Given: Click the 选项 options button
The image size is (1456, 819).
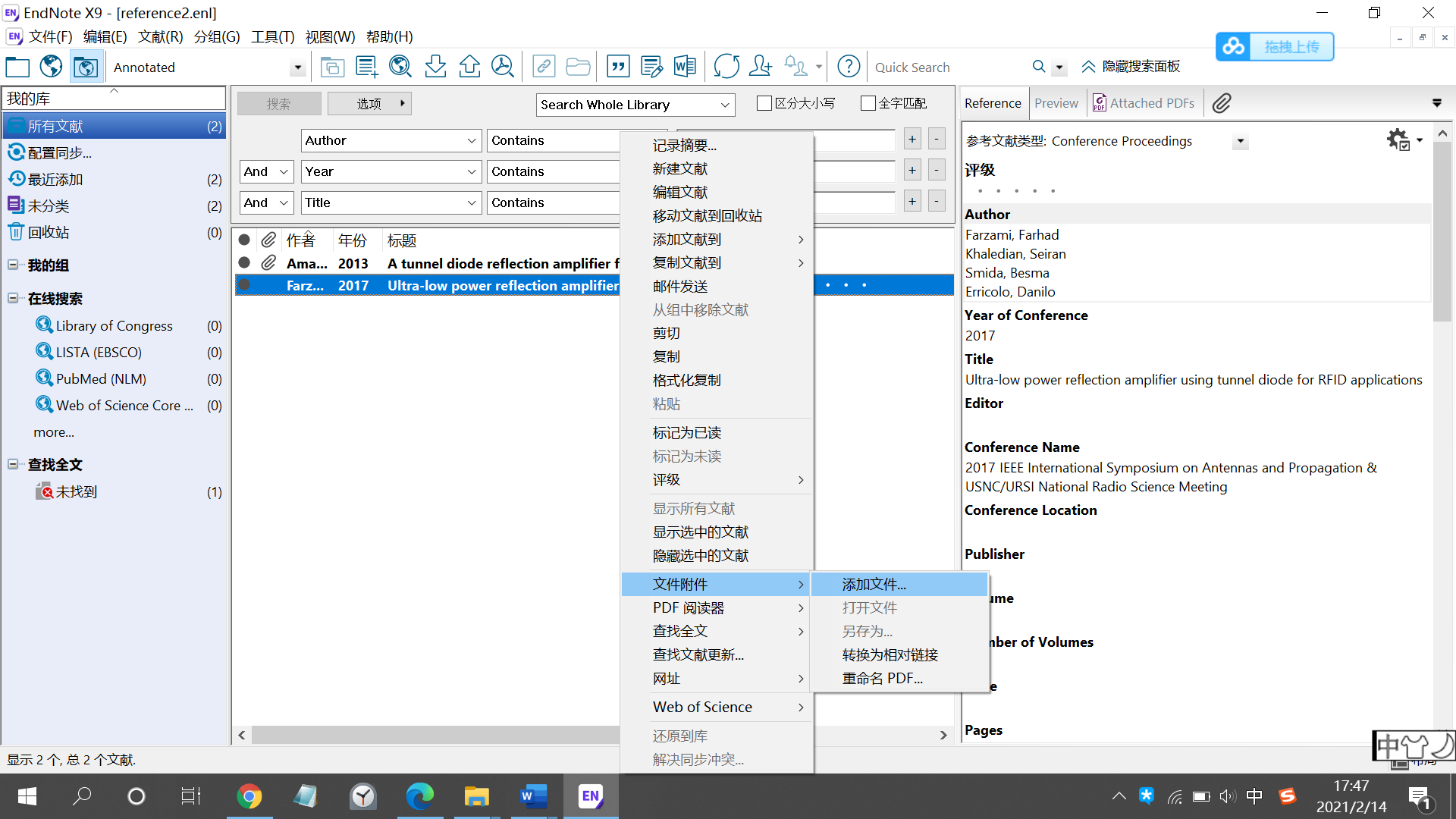Looking at the screenshot, I should coord(369,103).
